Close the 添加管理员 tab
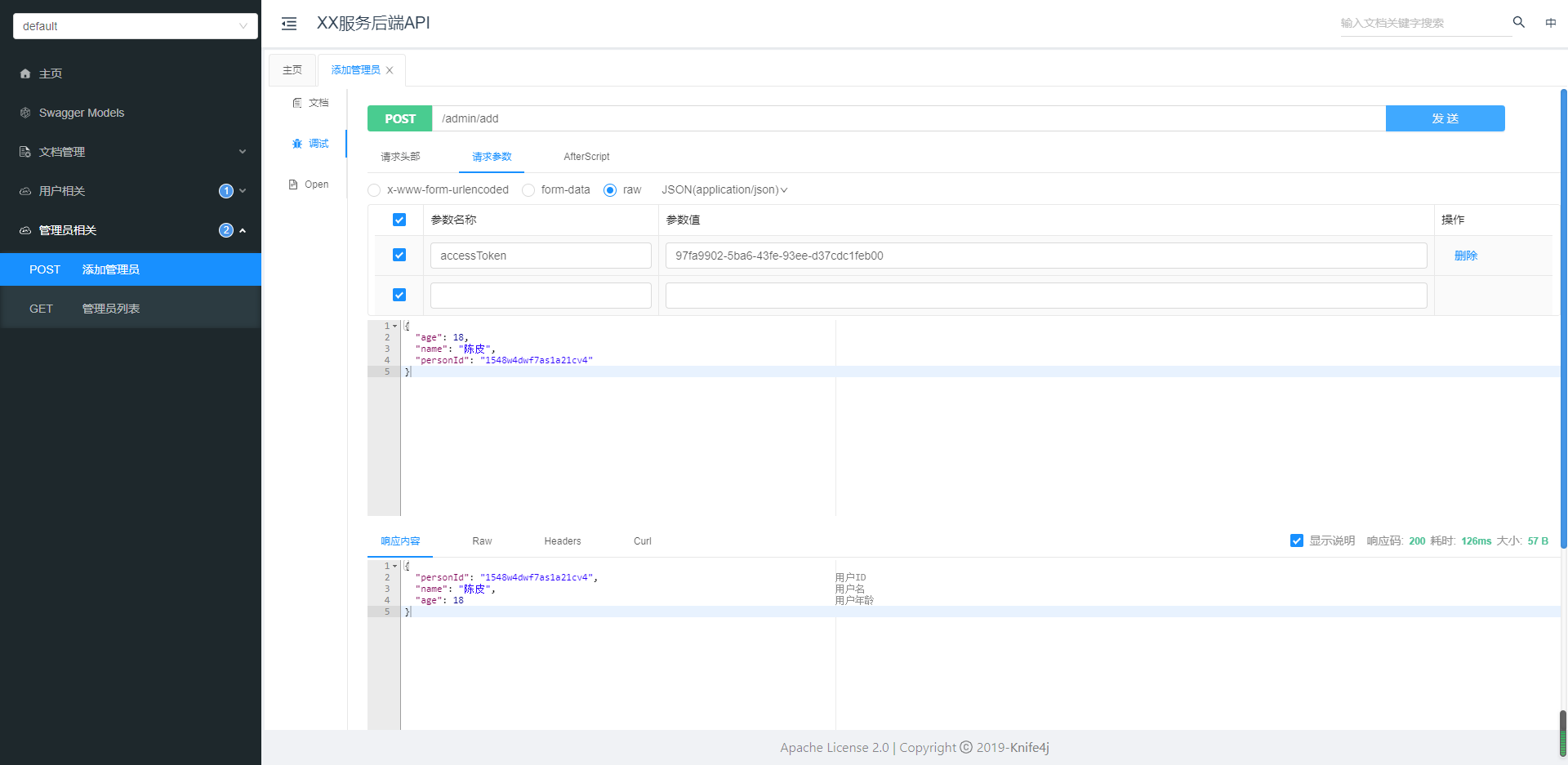Viewport: 1568px width, 765px height. click(x=390, y=70)
